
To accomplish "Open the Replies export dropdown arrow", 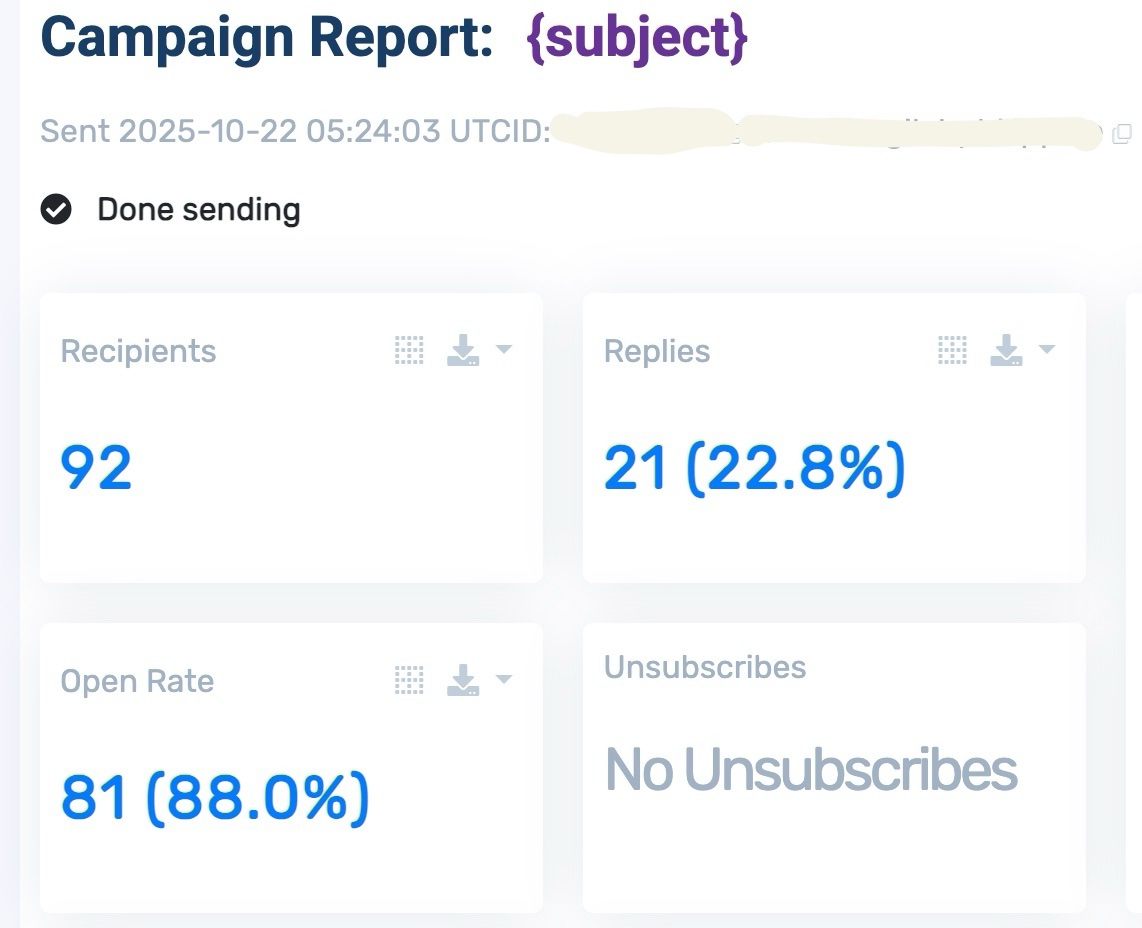I will click(x=1047, y=349).
